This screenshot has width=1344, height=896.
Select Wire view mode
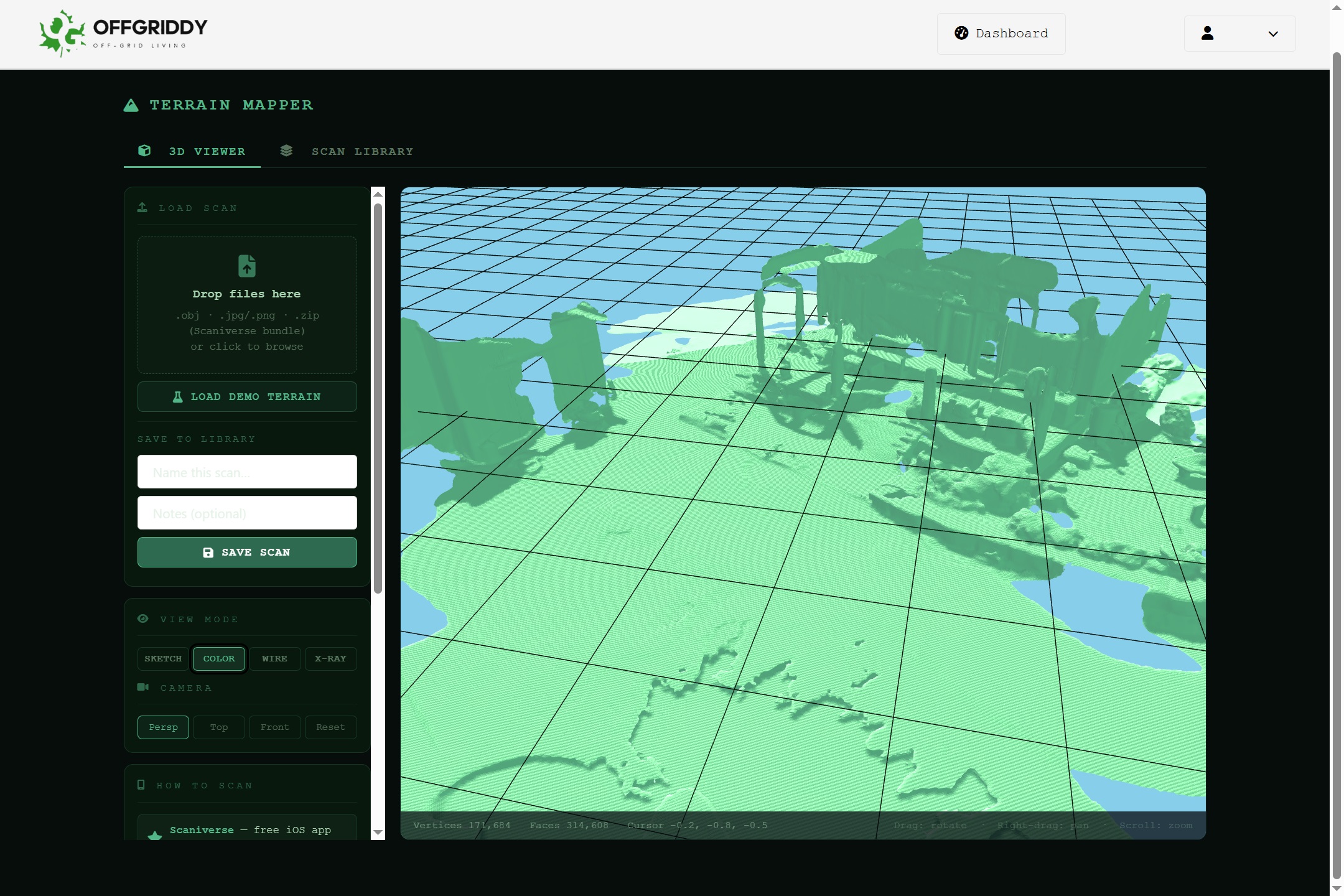[274, 658]
